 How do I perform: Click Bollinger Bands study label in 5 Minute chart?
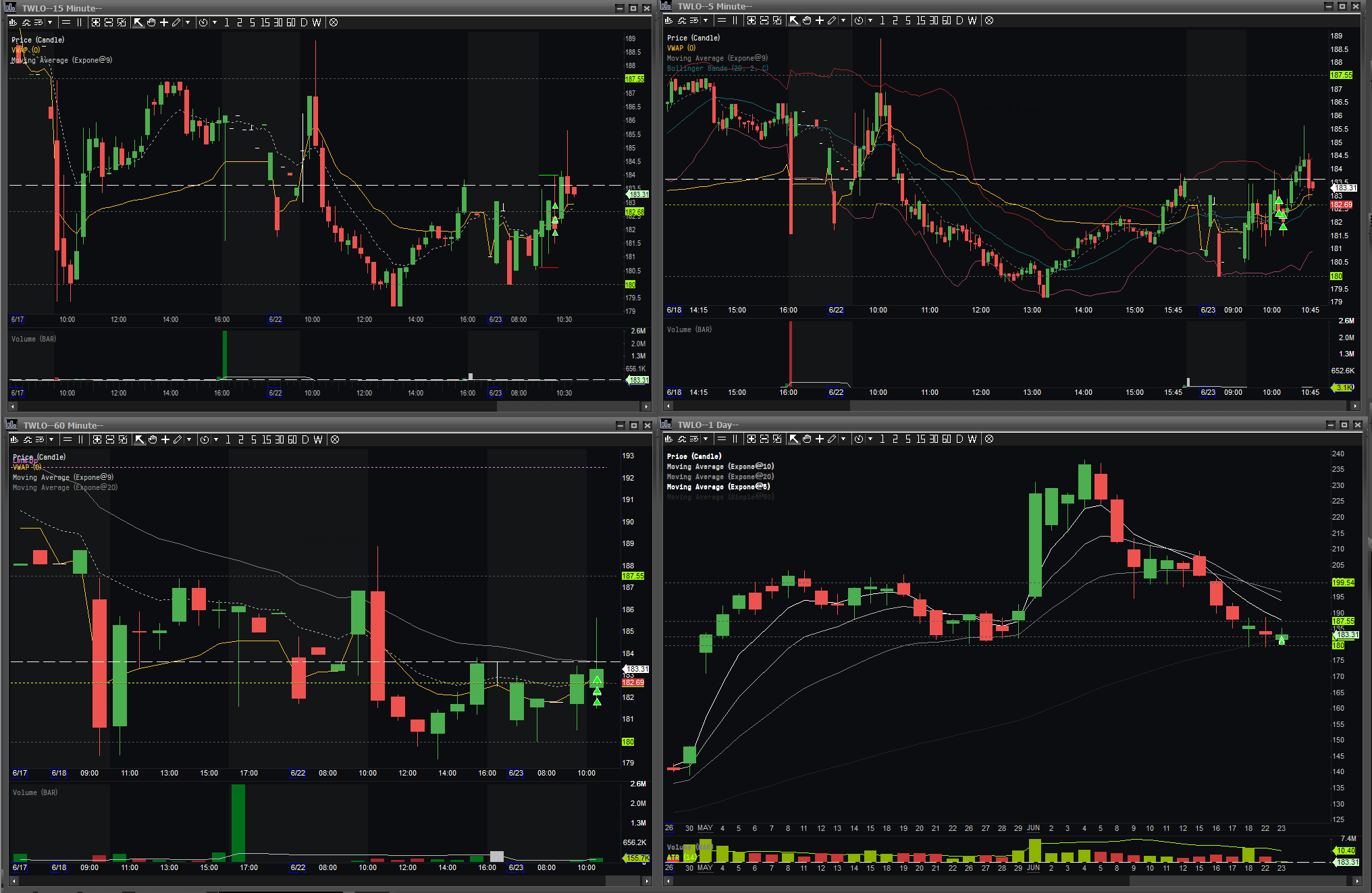[718, 68]
